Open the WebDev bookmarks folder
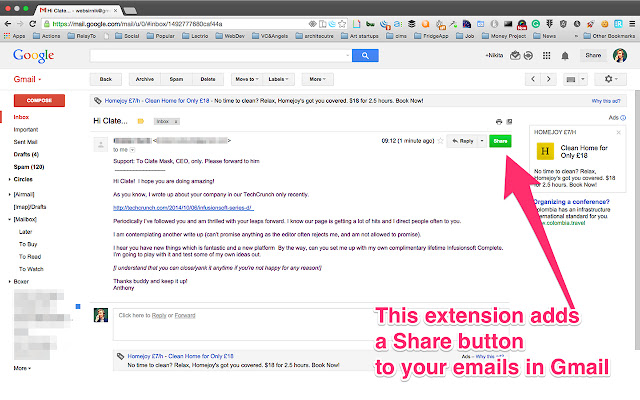640x400 pixels. (x=230, y=36)
